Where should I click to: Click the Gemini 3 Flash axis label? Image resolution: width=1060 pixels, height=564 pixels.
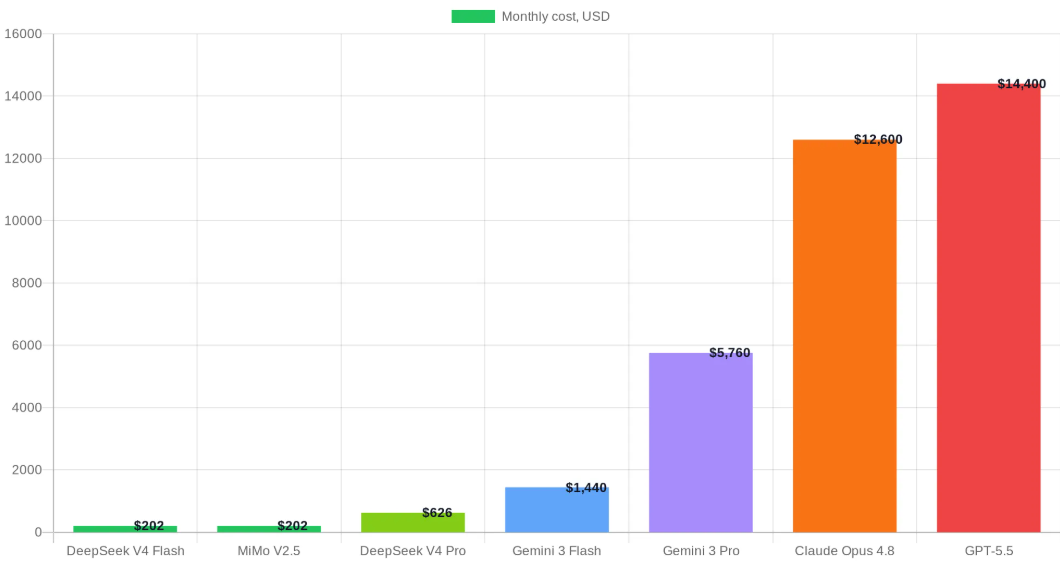point(557,551)
